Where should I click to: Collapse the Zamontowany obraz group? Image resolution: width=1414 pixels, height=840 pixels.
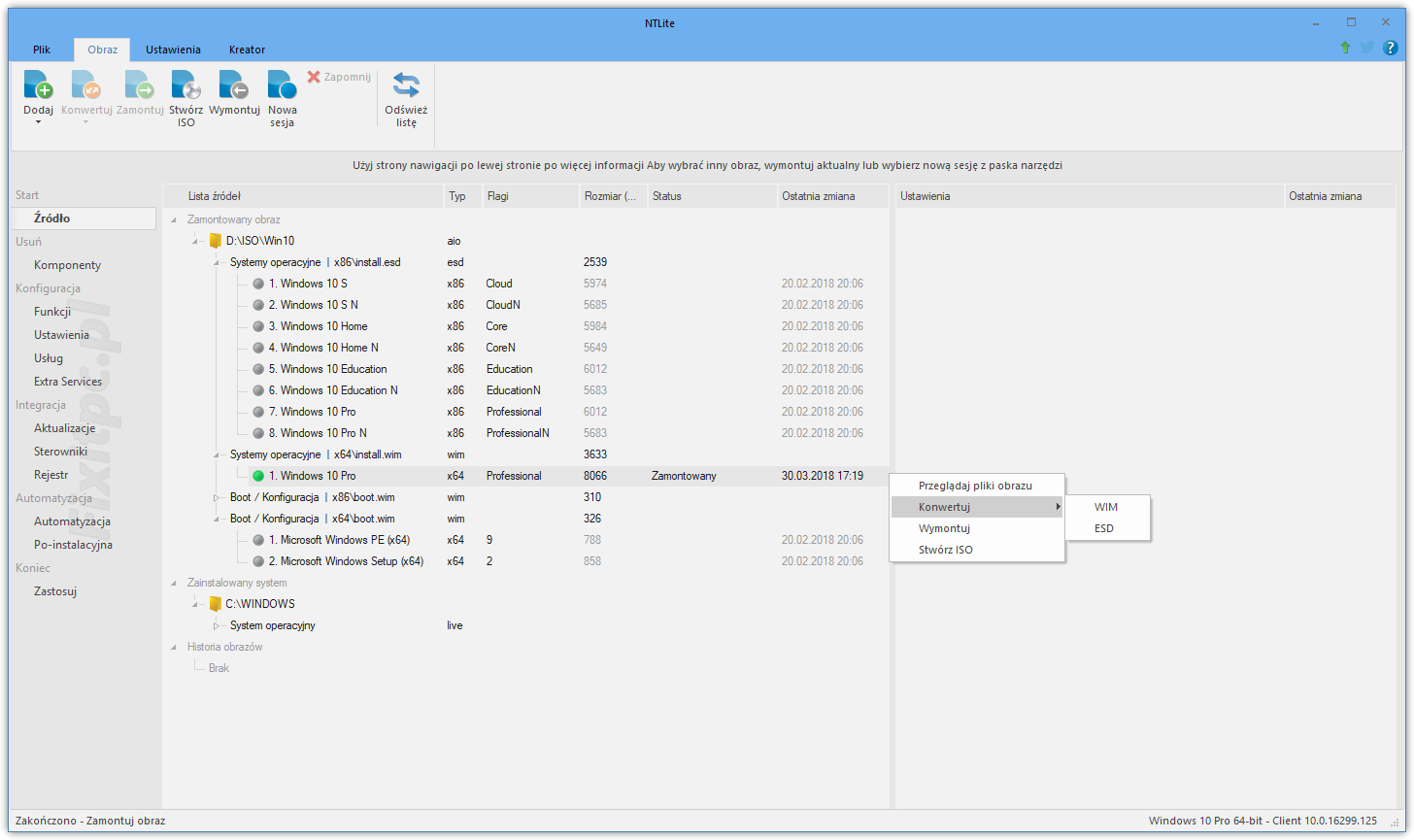[175, 220]
